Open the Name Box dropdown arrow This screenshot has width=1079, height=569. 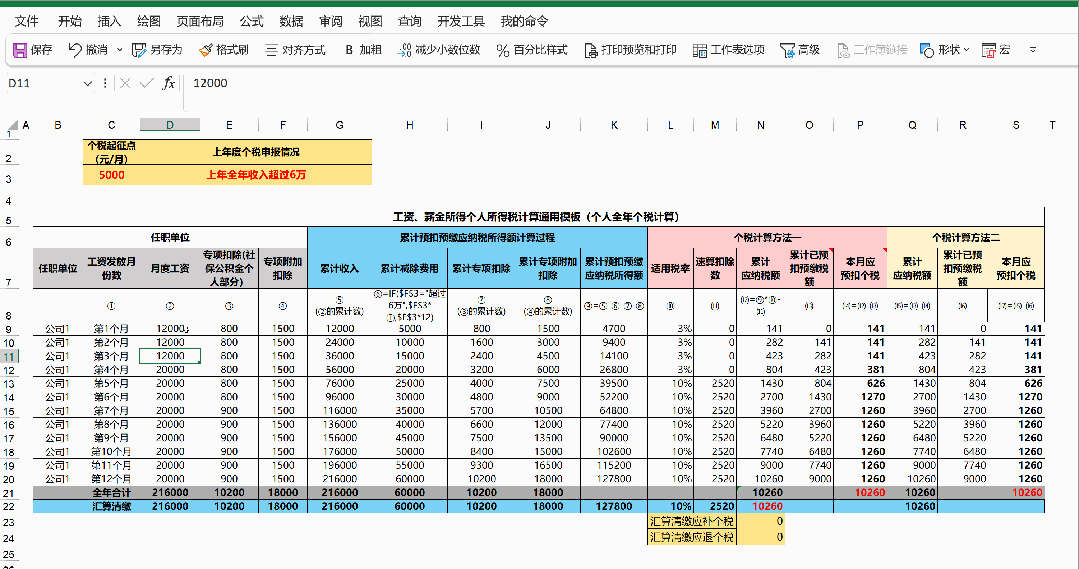pos(87,83)
